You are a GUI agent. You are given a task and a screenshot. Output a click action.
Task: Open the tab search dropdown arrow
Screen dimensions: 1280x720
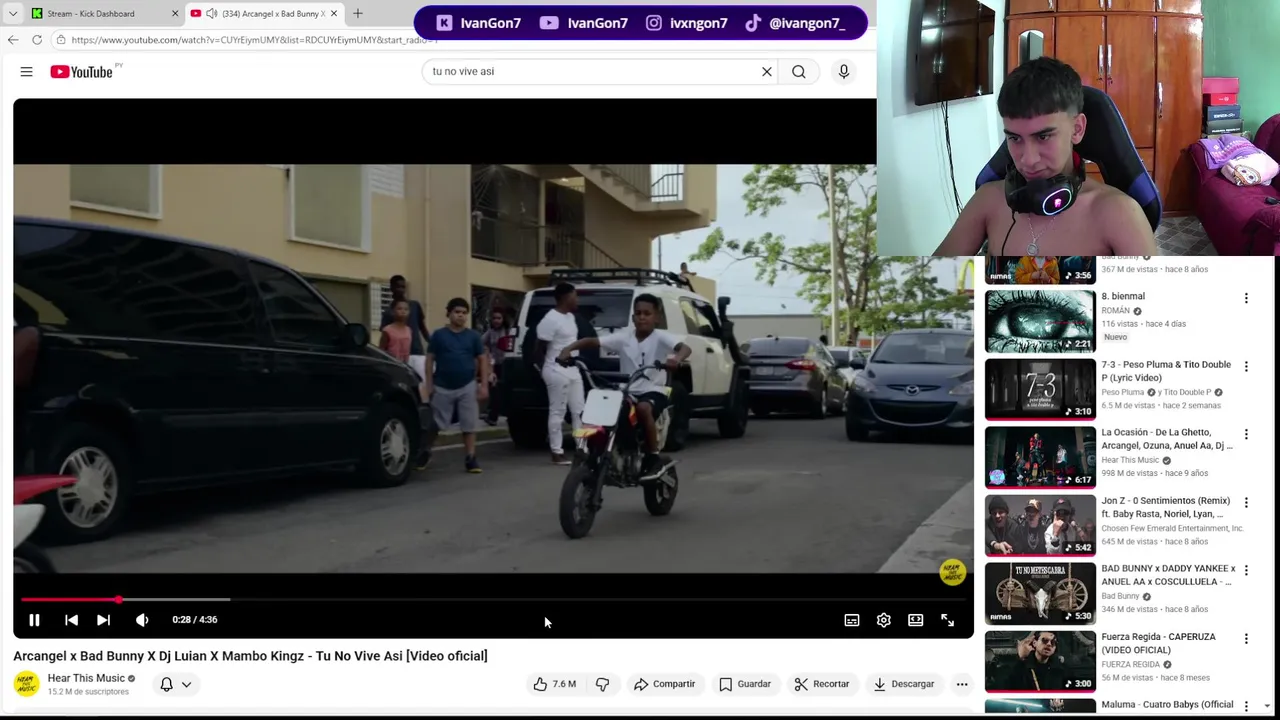tap(12, 14)
